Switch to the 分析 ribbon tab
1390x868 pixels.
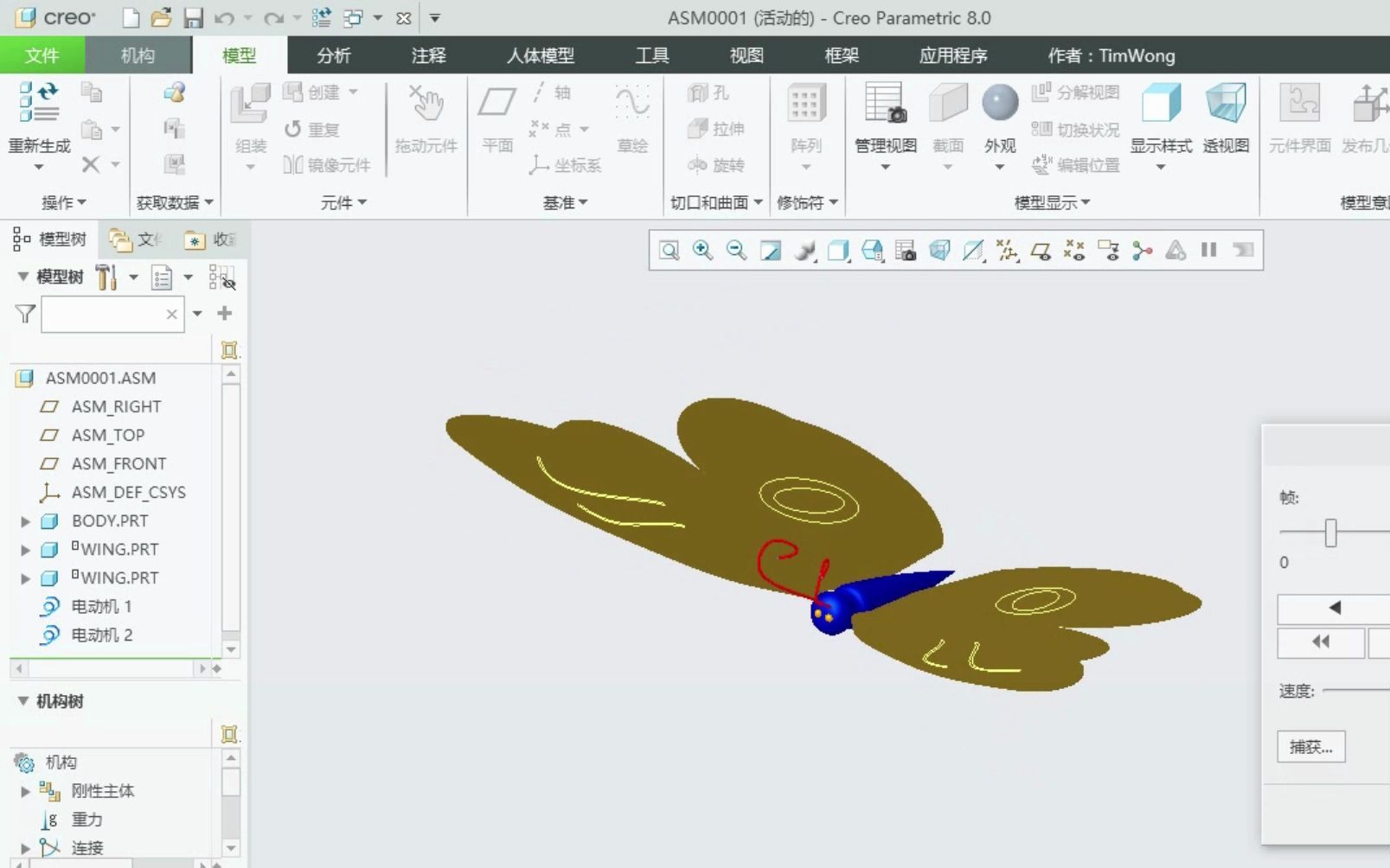(332, 55)
